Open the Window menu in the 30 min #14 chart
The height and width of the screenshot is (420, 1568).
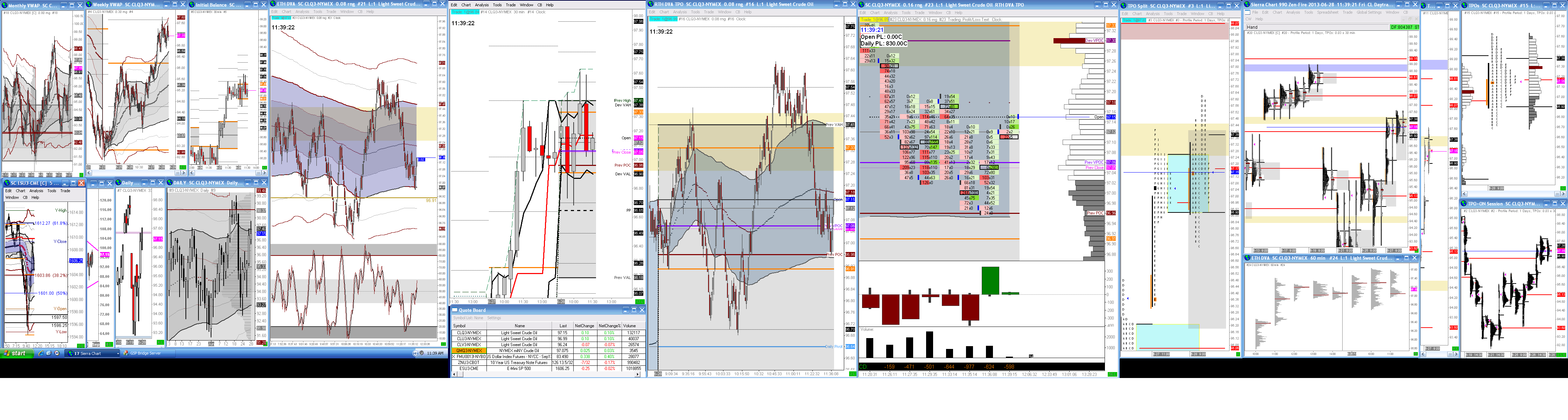527,5
